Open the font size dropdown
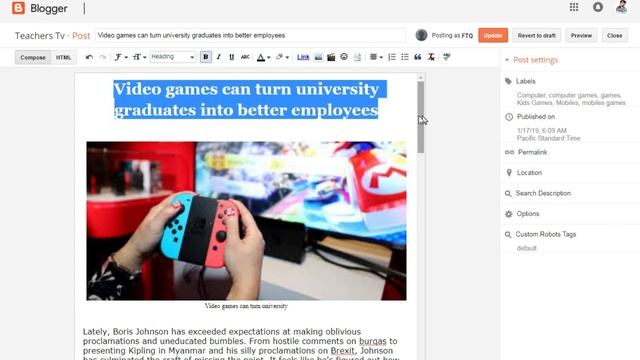Screen dimensions: 640x360 click(139, 57)
